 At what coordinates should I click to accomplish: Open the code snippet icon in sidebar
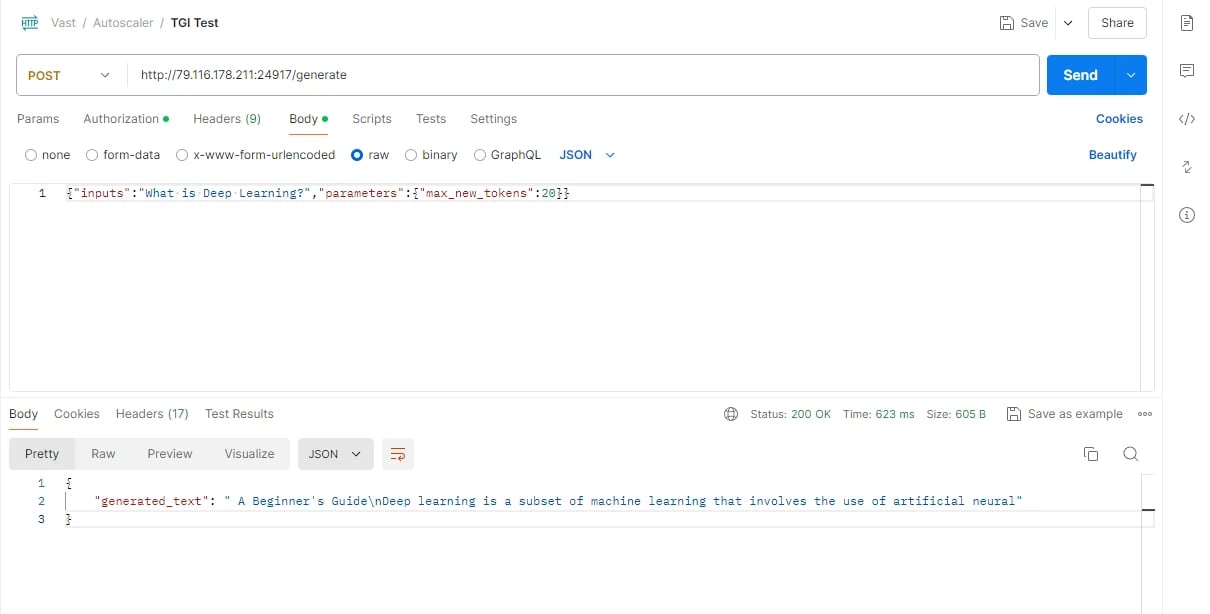[1187, 119]
